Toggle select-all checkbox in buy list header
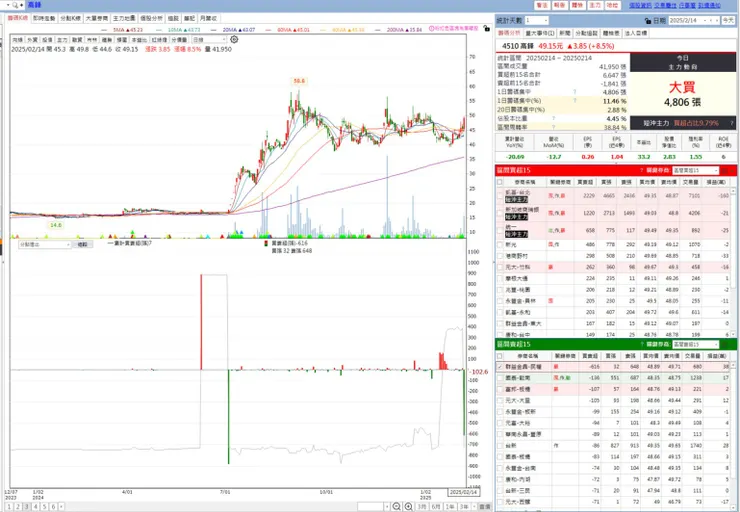The image size is (740, 512). (500, 182)
